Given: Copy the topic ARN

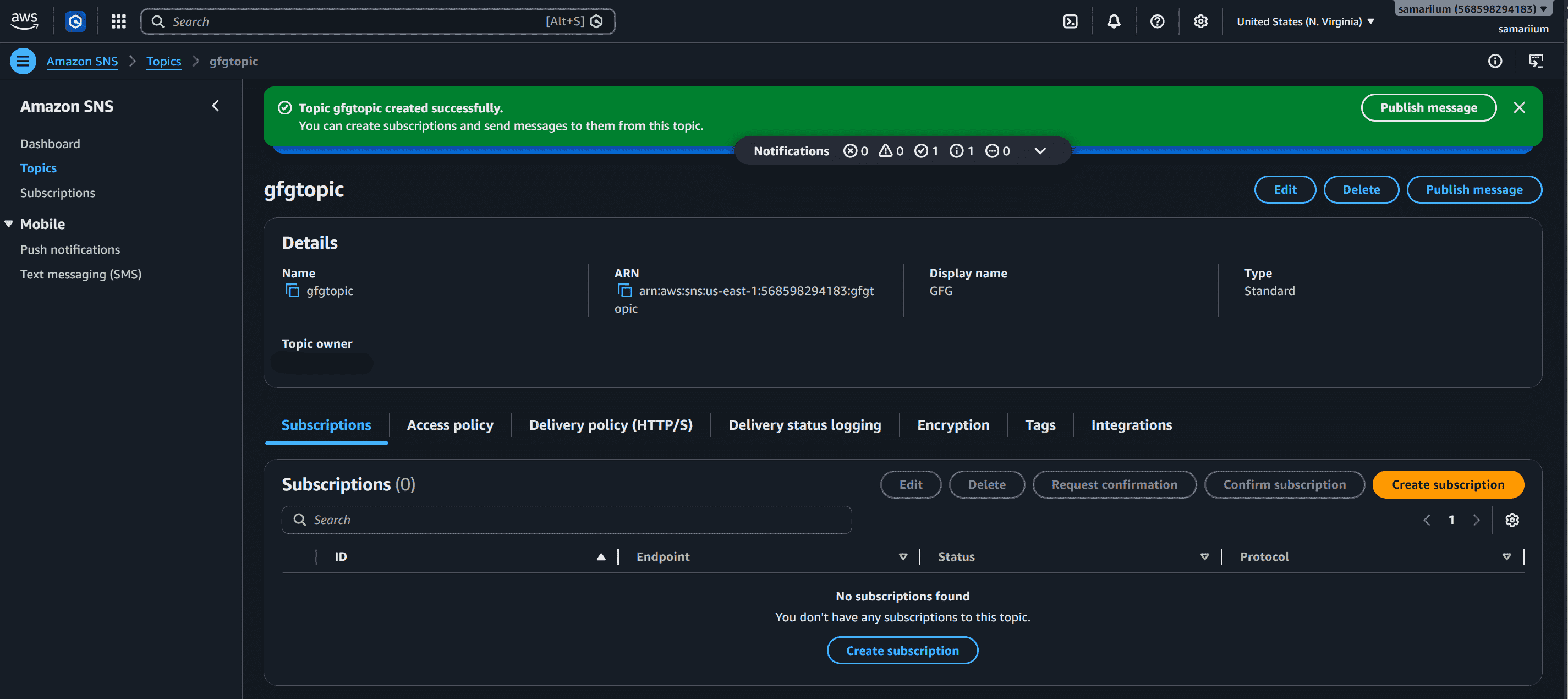Looking at the screenshot, I should click(x=625, y=291).
